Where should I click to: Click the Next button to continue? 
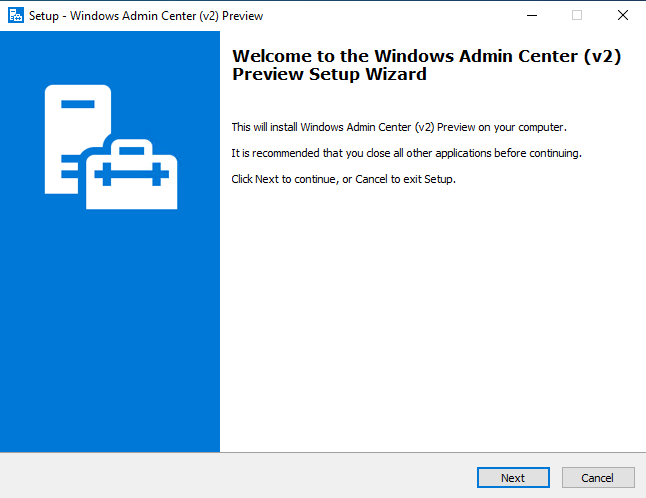[x=513, y=477]
